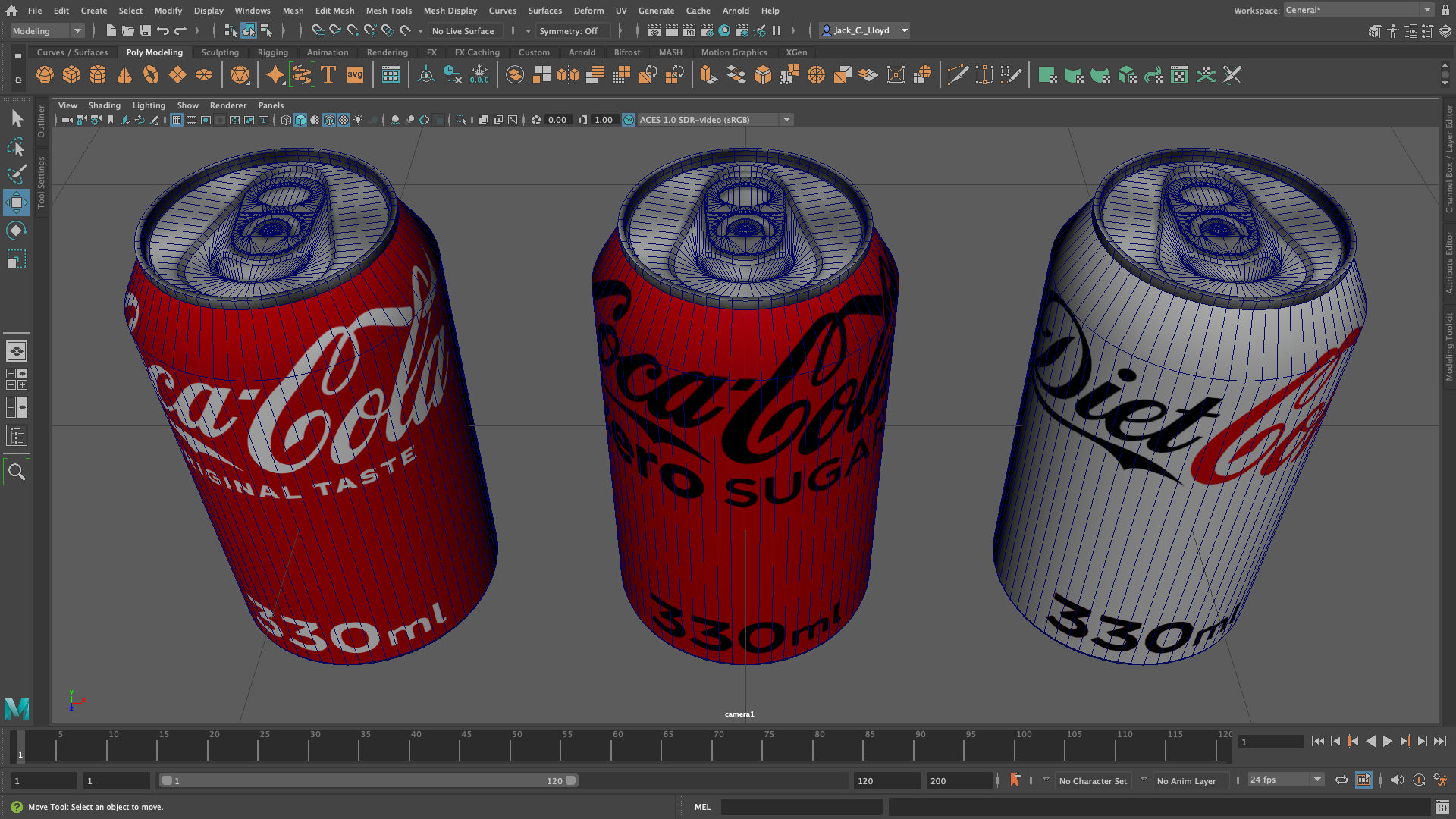Toggle textured display in viewport
The width and height of the screenshot is (1456, 819).
pyautogui.click(x=344, y=120)
